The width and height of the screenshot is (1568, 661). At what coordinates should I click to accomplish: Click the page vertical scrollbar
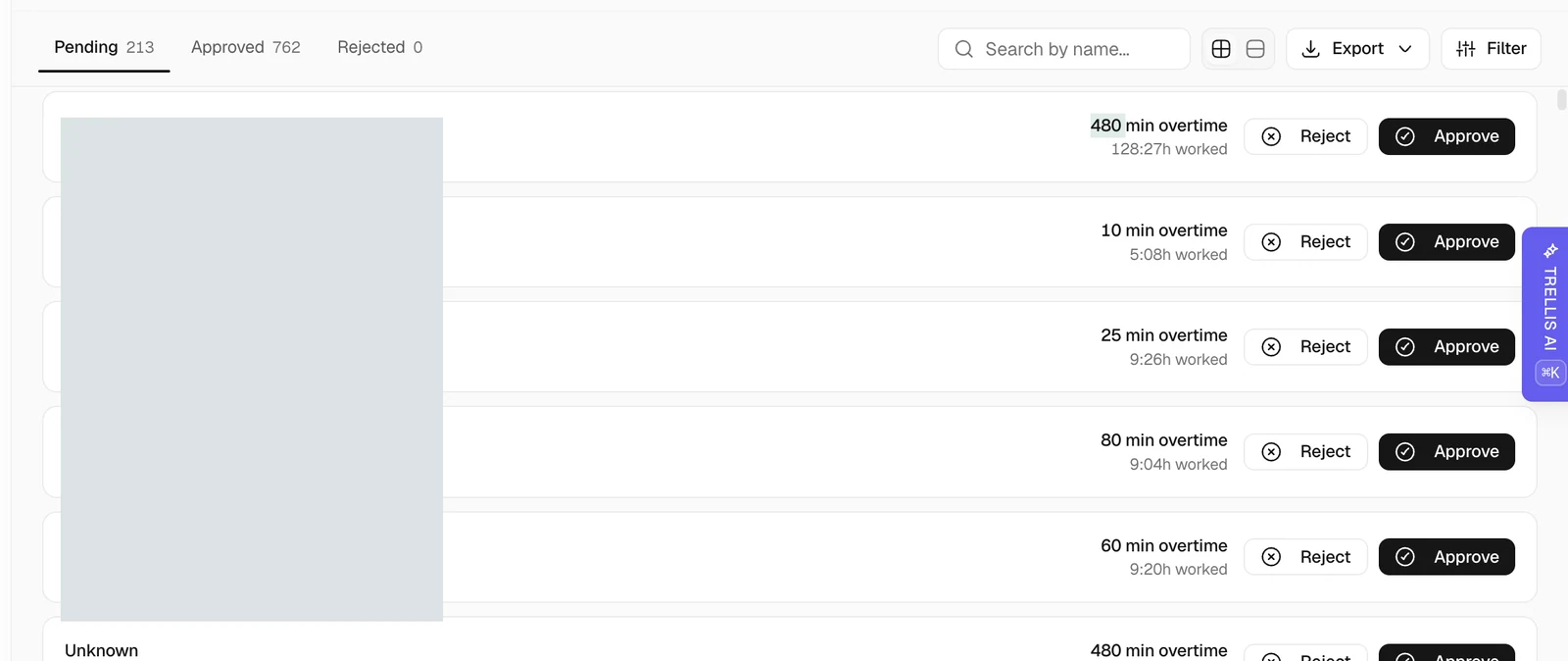coord(1561,99)
